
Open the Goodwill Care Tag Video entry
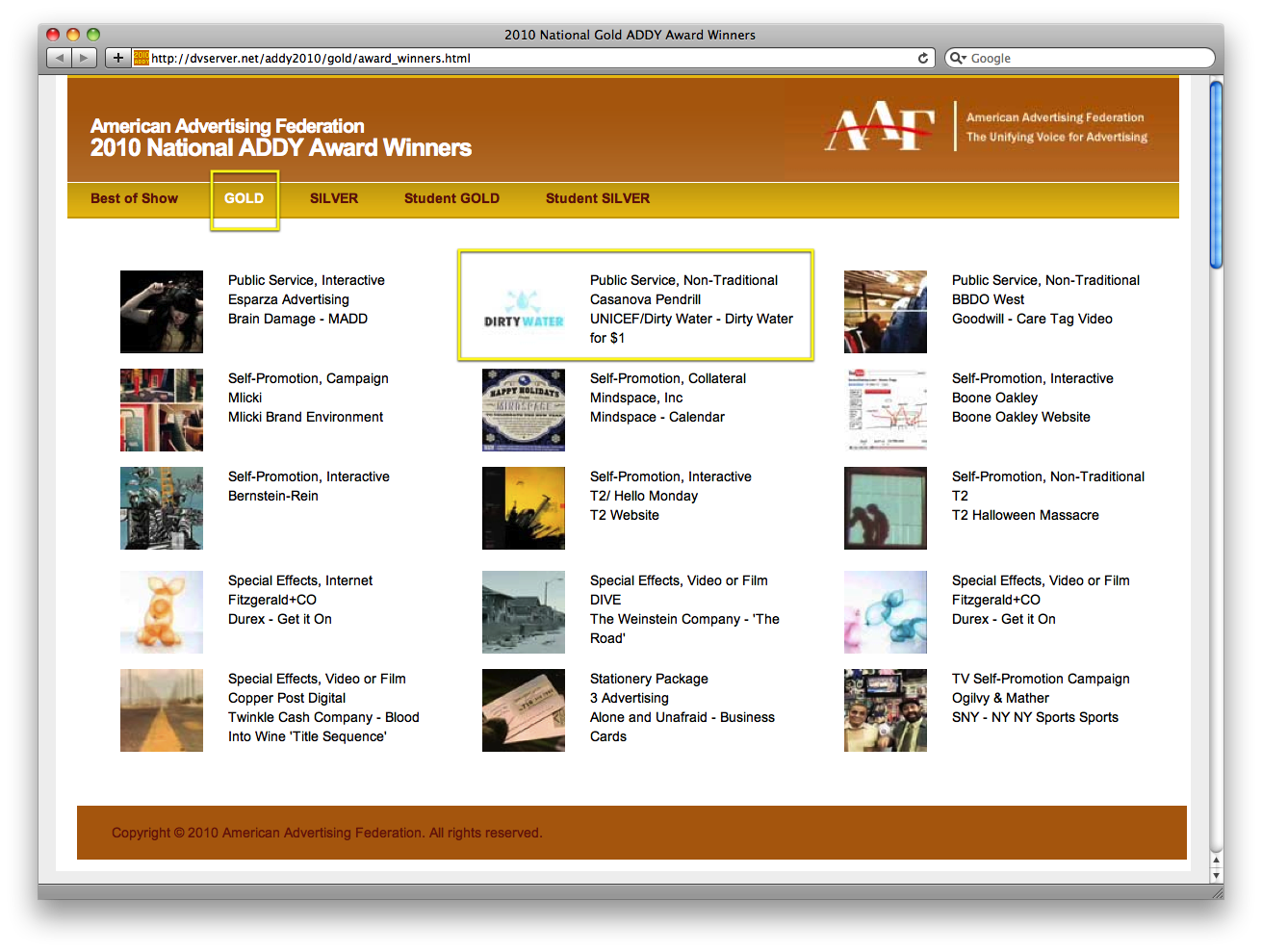click(x=1031, y=319)
